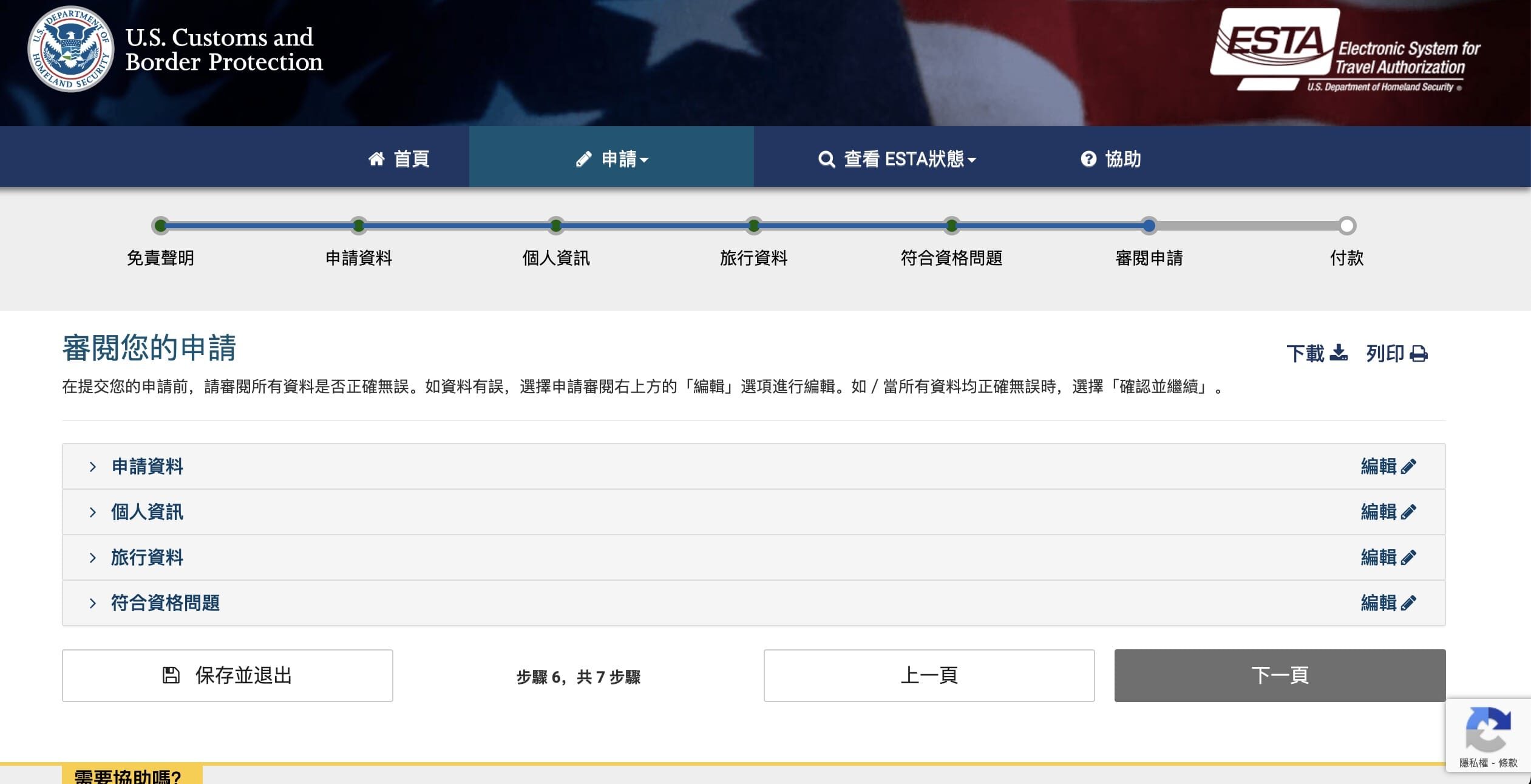Proceed with the 下一頁 button

coord(1280,675)
